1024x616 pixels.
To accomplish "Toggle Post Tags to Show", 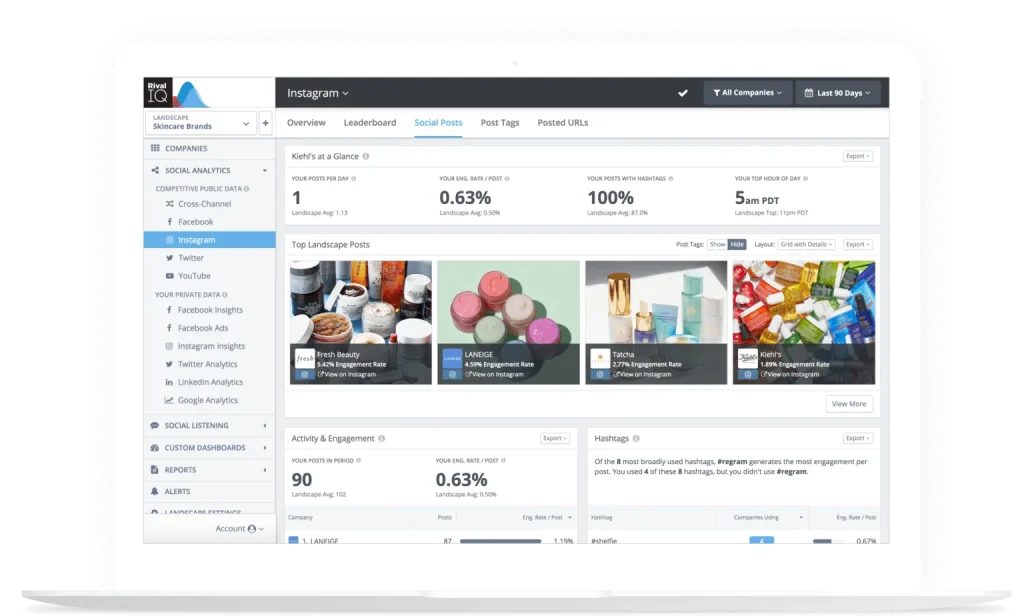I will (x=717, y=244).
